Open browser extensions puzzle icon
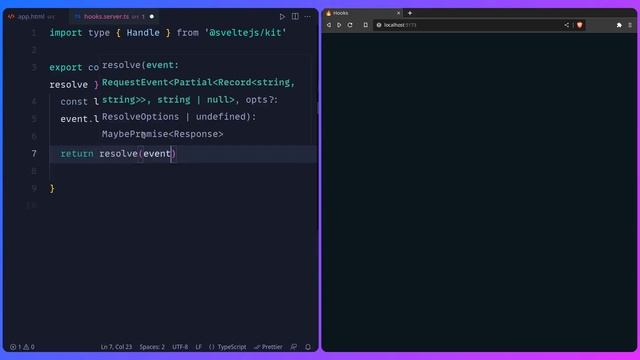The height and width of the screenshot is (360, 640). (619, 25)
